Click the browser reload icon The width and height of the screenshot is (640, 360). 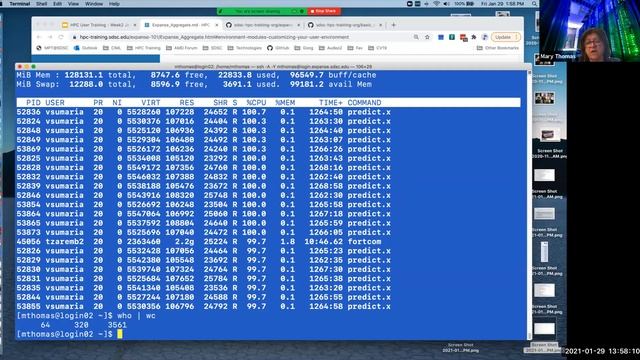point(61,37)
